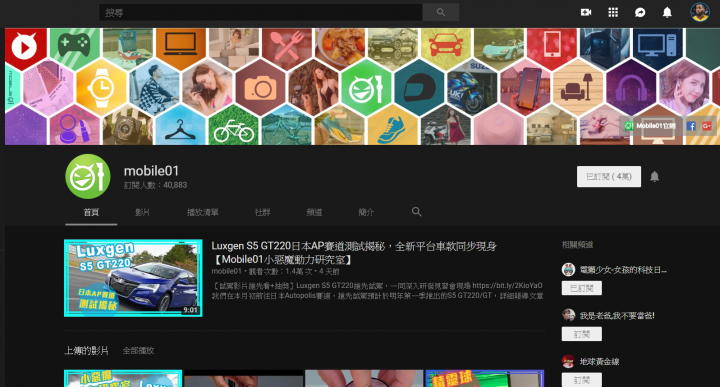The width and height of the screenshot is (720, 387).
Task: Open the Luxgen S5 GT220 video title link
Action: (x=354, y=253)
